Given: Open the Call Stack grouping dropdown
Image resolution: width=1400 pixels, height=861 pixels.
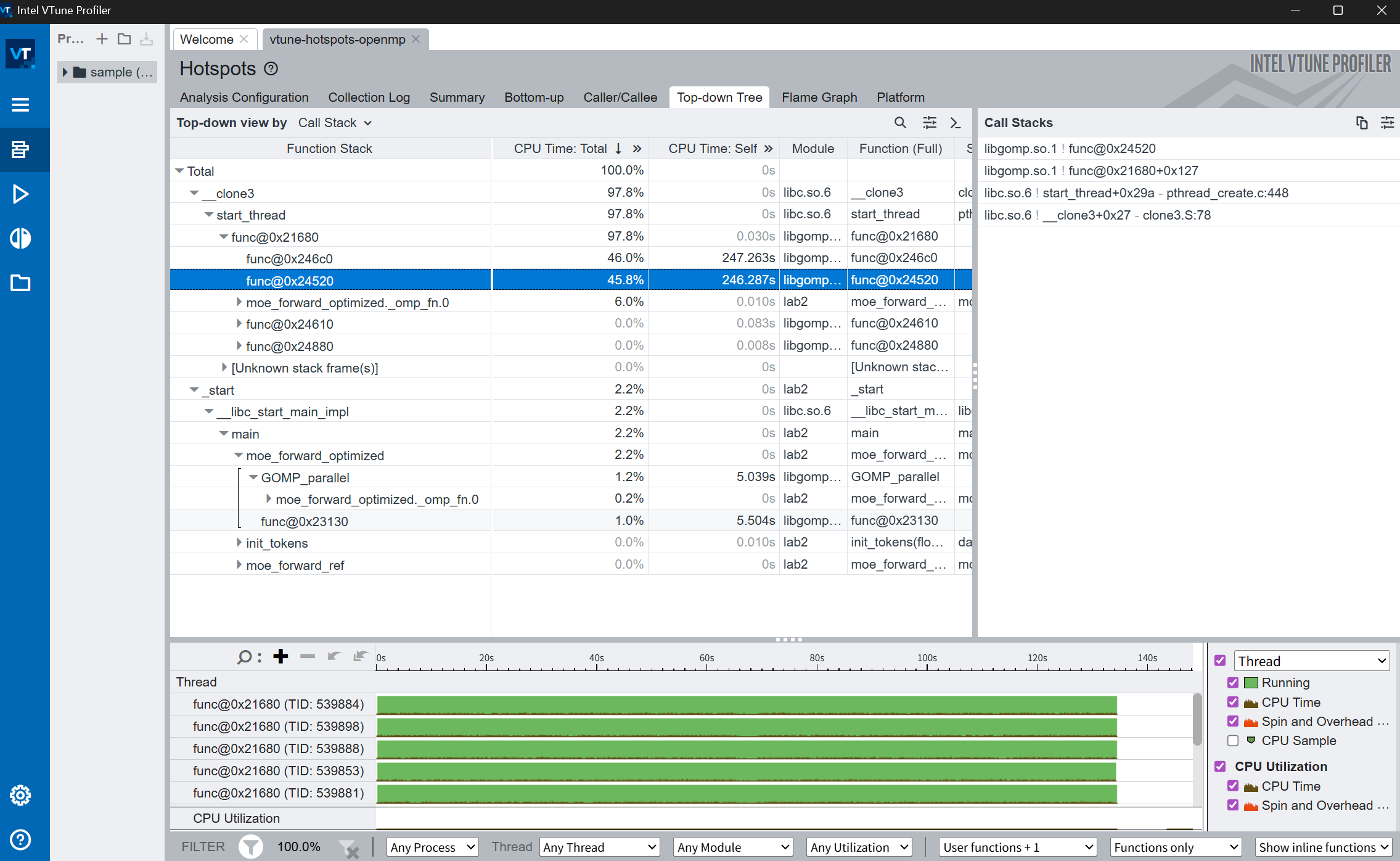Looking at the screenshot, I should point(335,123).
